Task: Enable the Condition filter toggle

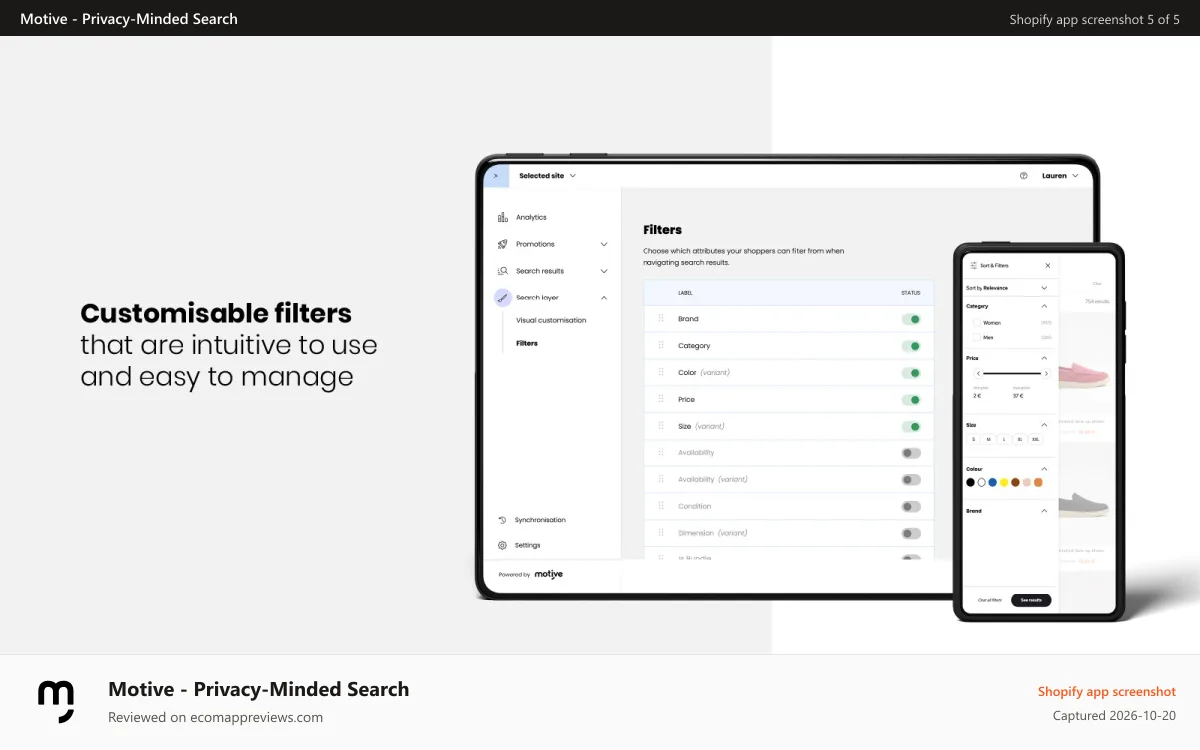Action: pos(911,506)
